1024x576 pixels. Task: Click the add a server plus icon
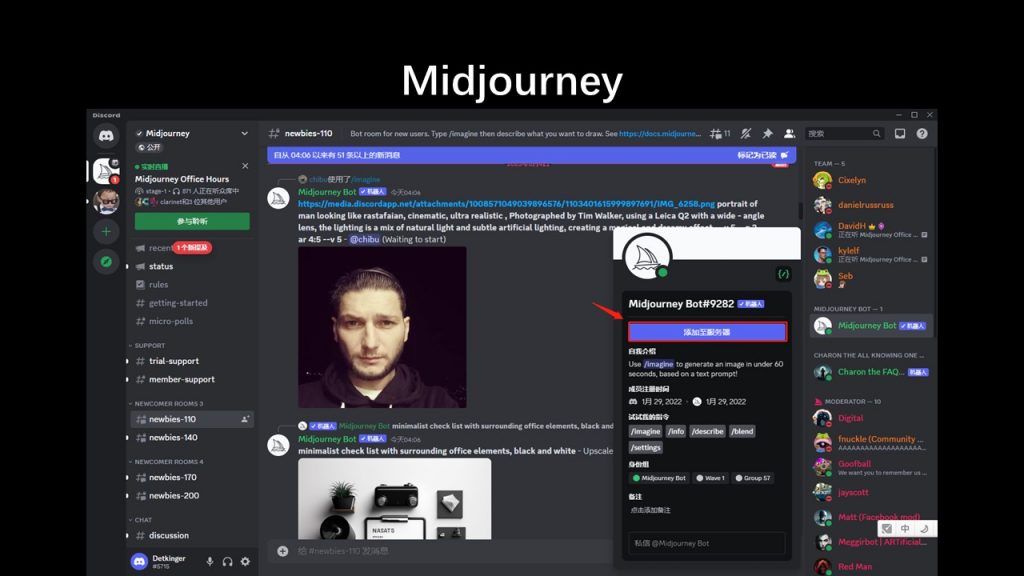pos(106,231)
